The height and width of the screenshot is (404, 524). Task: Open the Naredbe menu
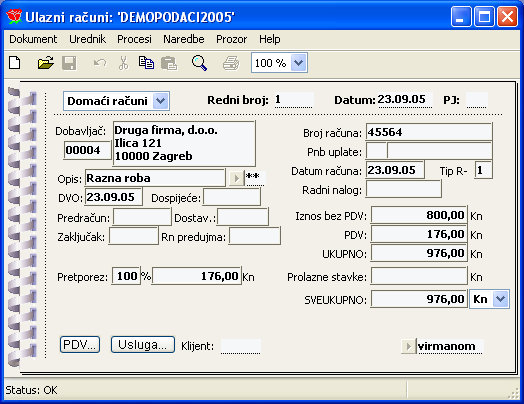[x=184, y=39]
